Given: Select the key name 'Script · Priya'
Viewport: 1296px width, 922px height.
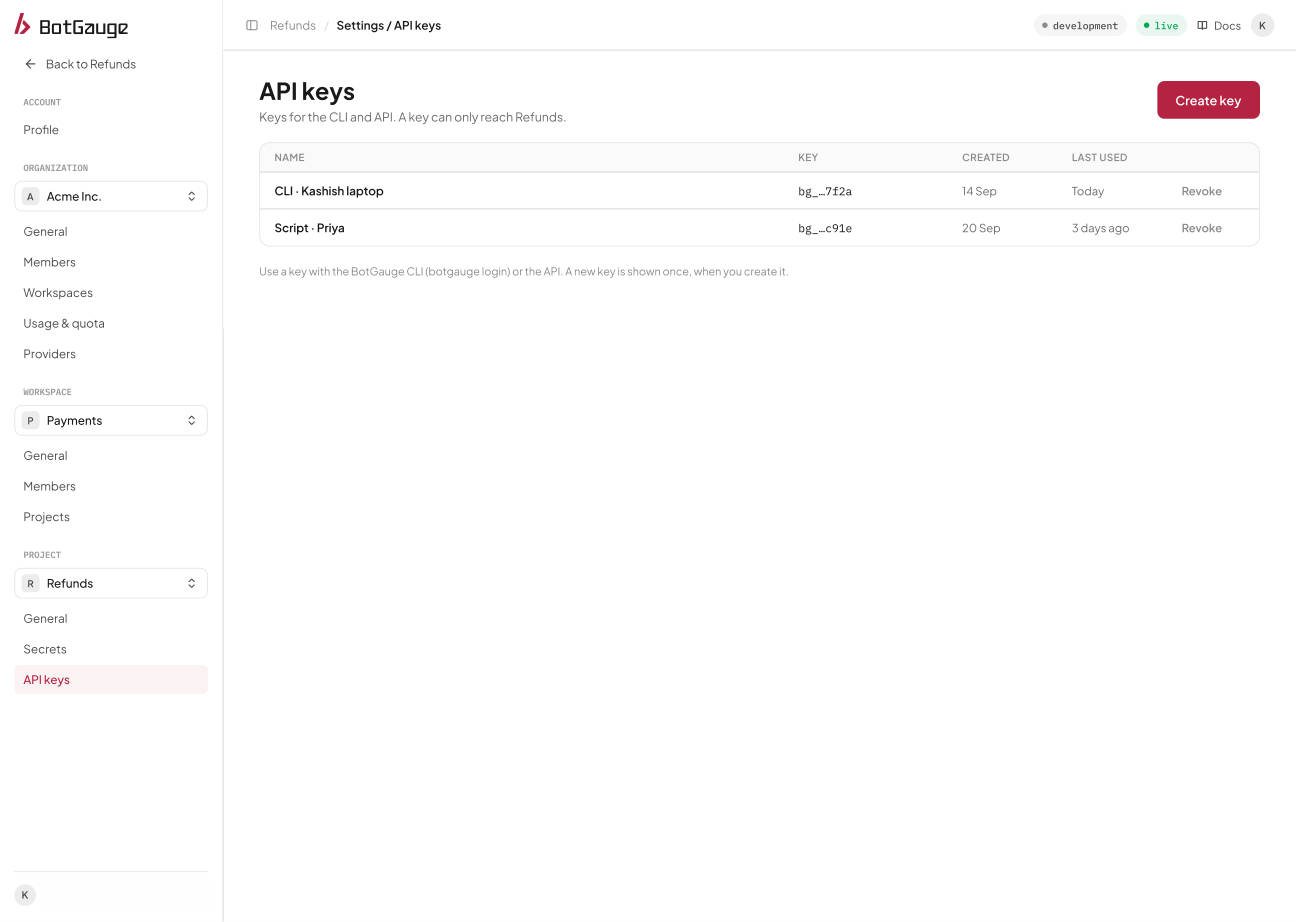Looking at the screenshot, I should (309, 228).
